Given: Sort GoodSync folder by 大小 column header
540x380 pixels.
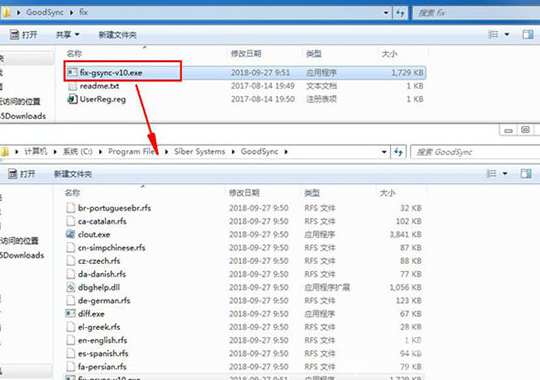Looking at the screenshot, I should tap(387, 193).
